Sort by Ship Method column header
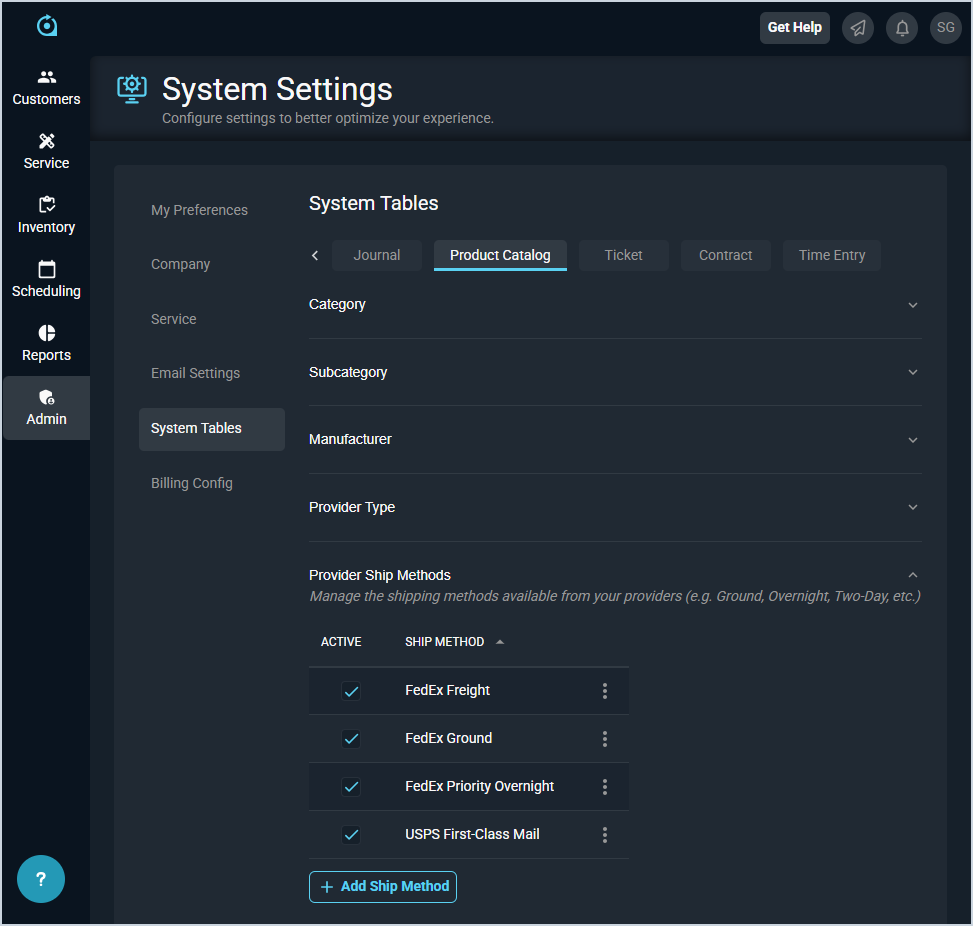The width and height of the screenshot is (973, 926). click(445, 642)
